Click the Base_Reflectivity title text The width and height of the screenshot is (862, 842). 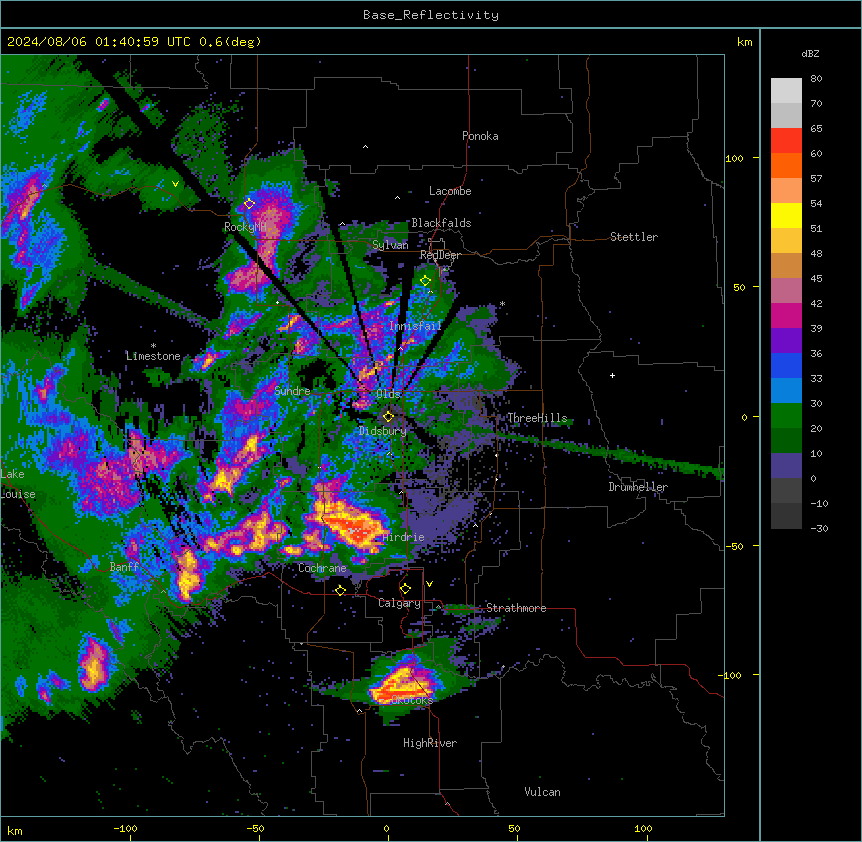(431, 15)
